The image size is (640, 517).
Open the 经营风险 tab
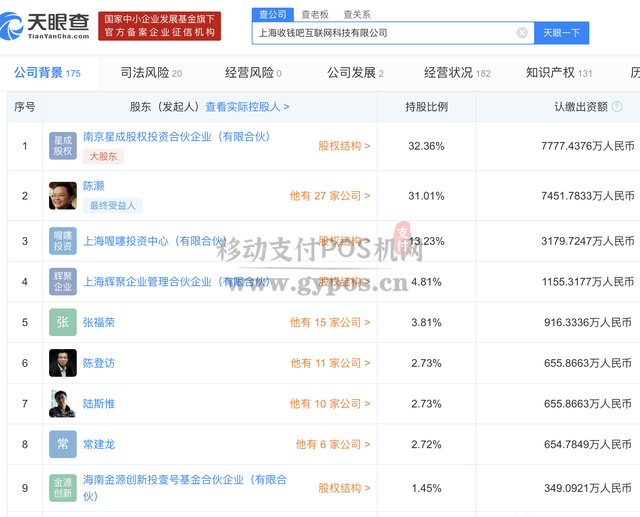tap(253, 73)
